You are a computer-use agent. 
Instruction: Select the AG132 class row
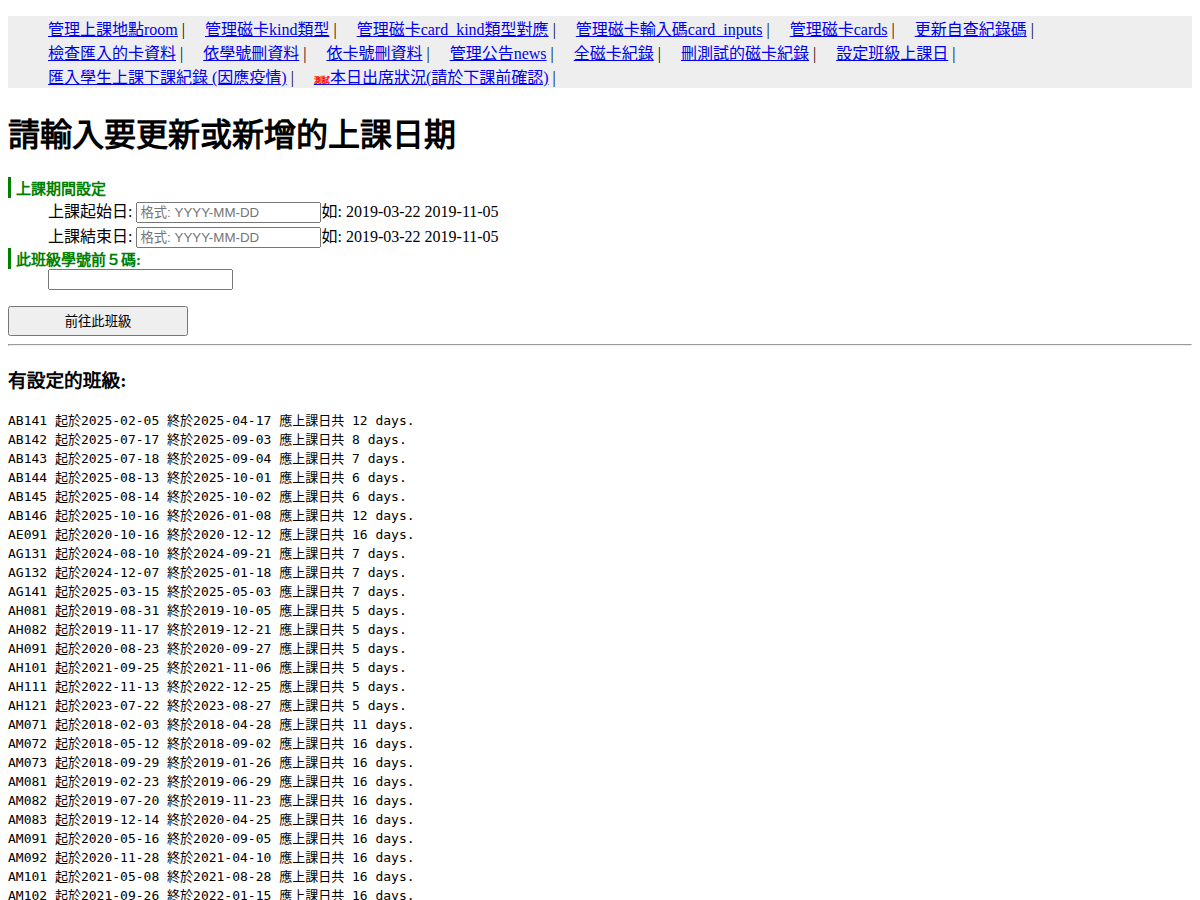click(x=207, y=573)
